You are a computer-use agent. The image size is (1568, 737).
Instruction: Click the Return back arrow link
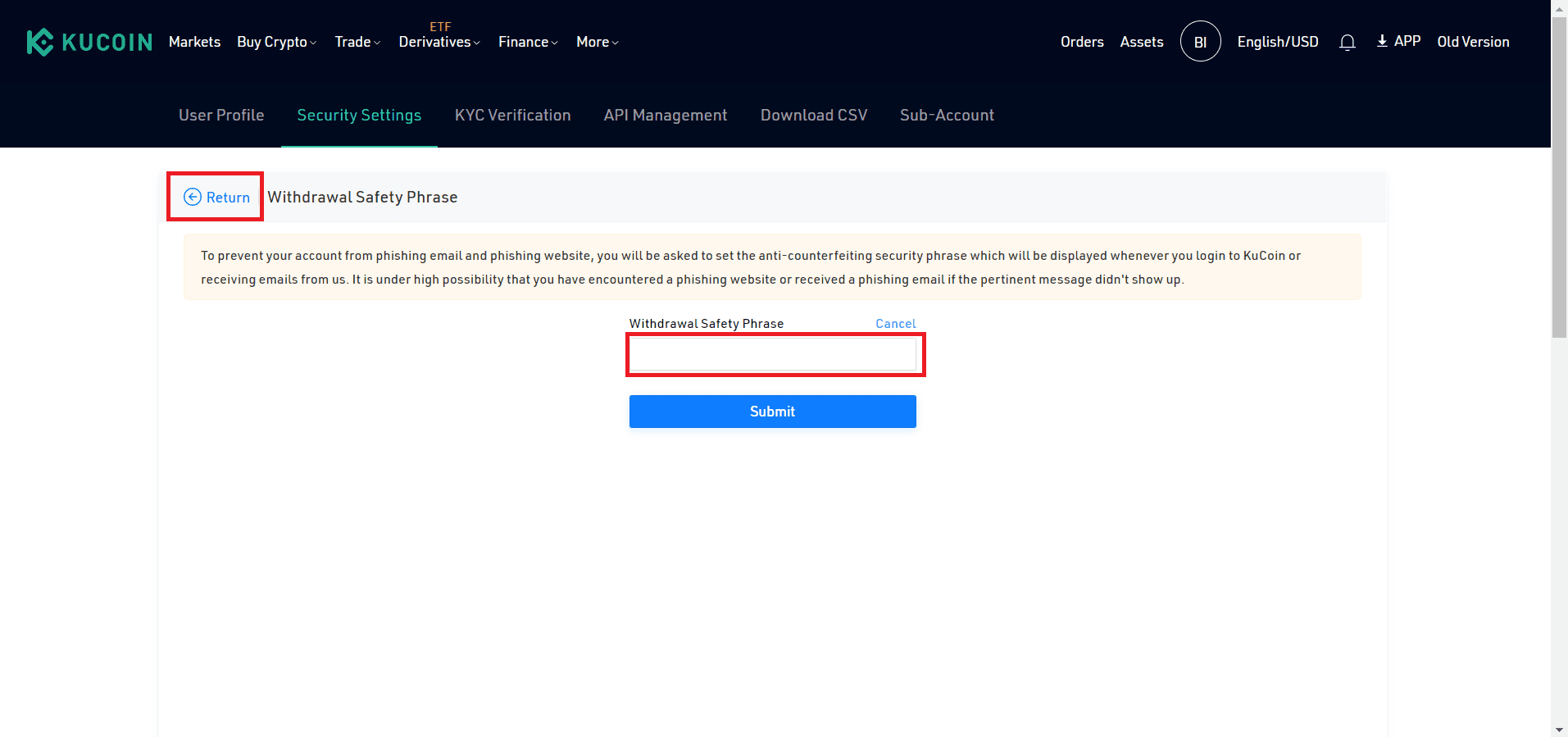[216, 197]
